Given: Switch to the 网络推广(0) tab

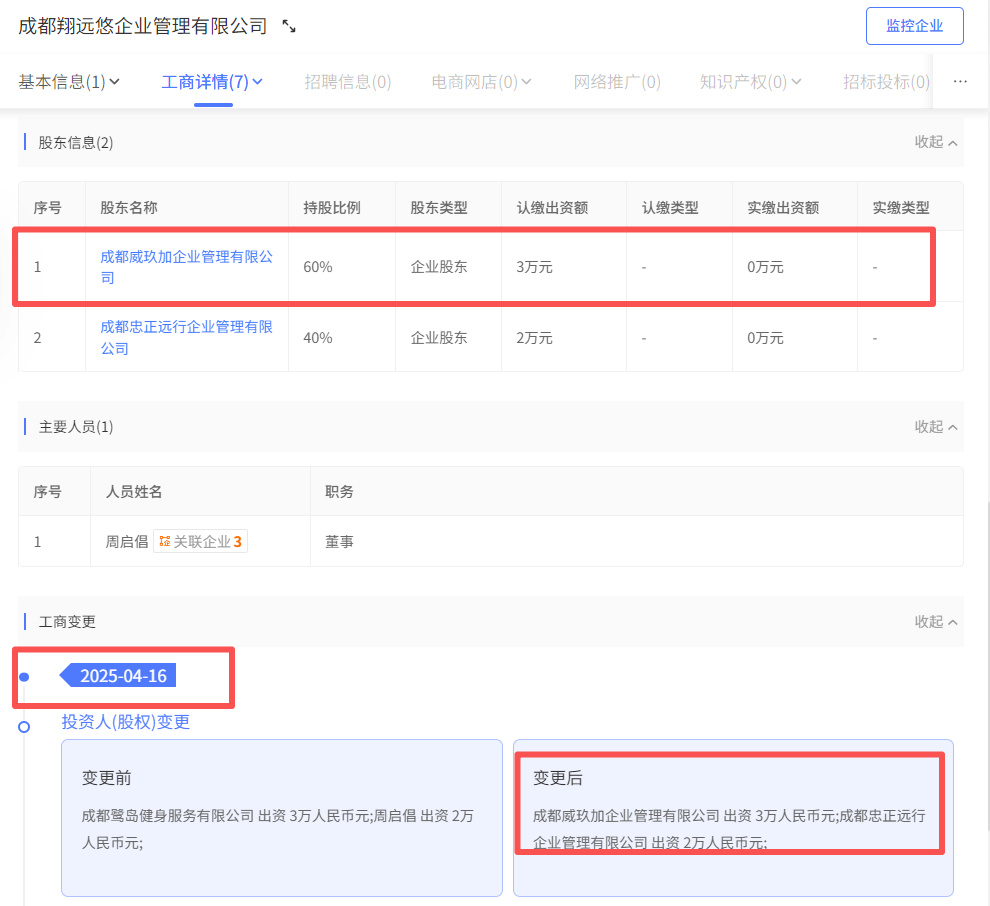Looking at the screenshot, I should [x=617, y=82].
